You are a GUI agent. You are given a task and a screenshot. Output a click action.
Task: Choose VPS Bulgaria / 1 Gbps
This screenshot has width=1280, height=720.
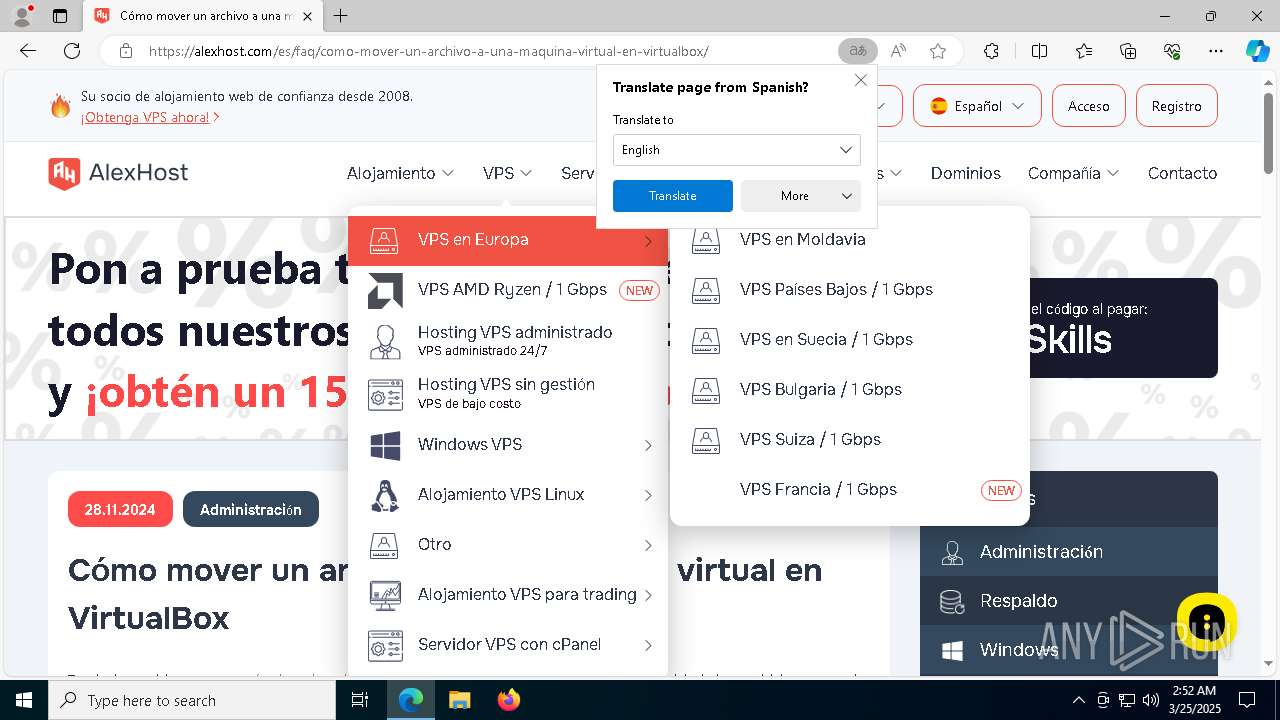[850, 389]
